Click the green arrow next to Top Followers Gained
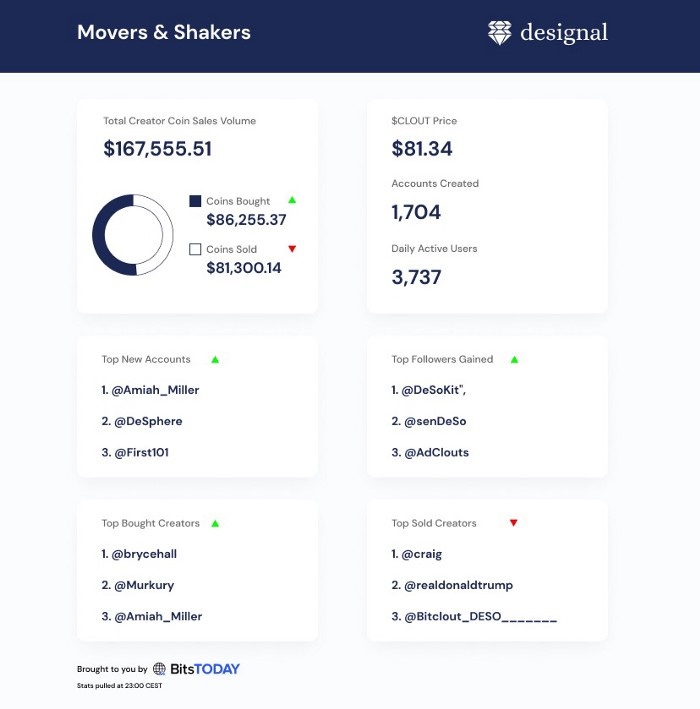This screenshot has width=700, height=709. [x=514, y=360]
